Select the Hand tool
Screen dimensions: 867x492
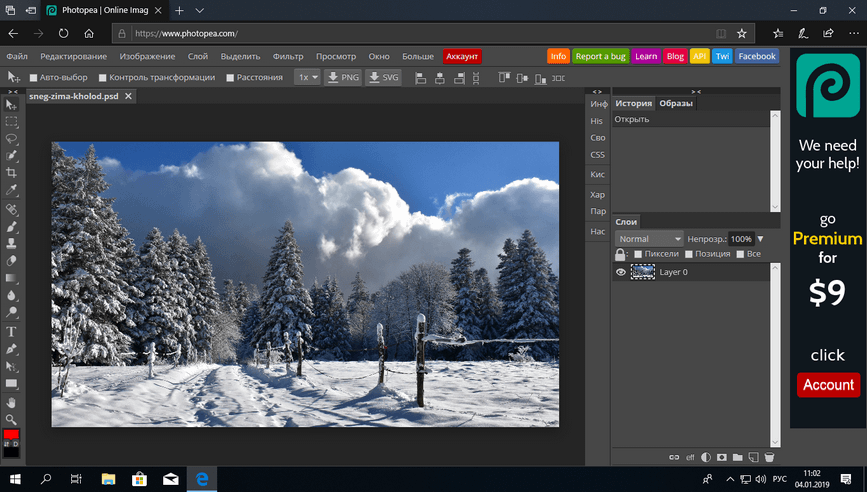point(11,402)
